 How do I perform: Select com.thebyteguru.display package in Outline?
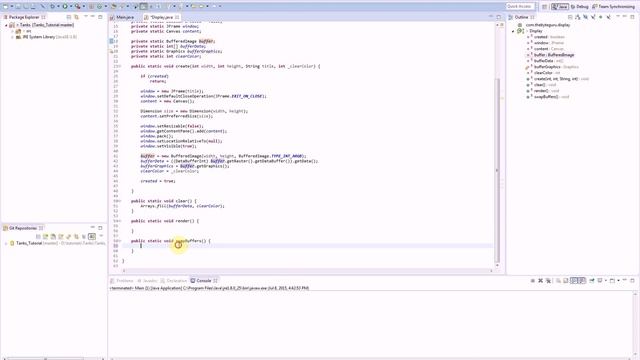pos(548,25)
